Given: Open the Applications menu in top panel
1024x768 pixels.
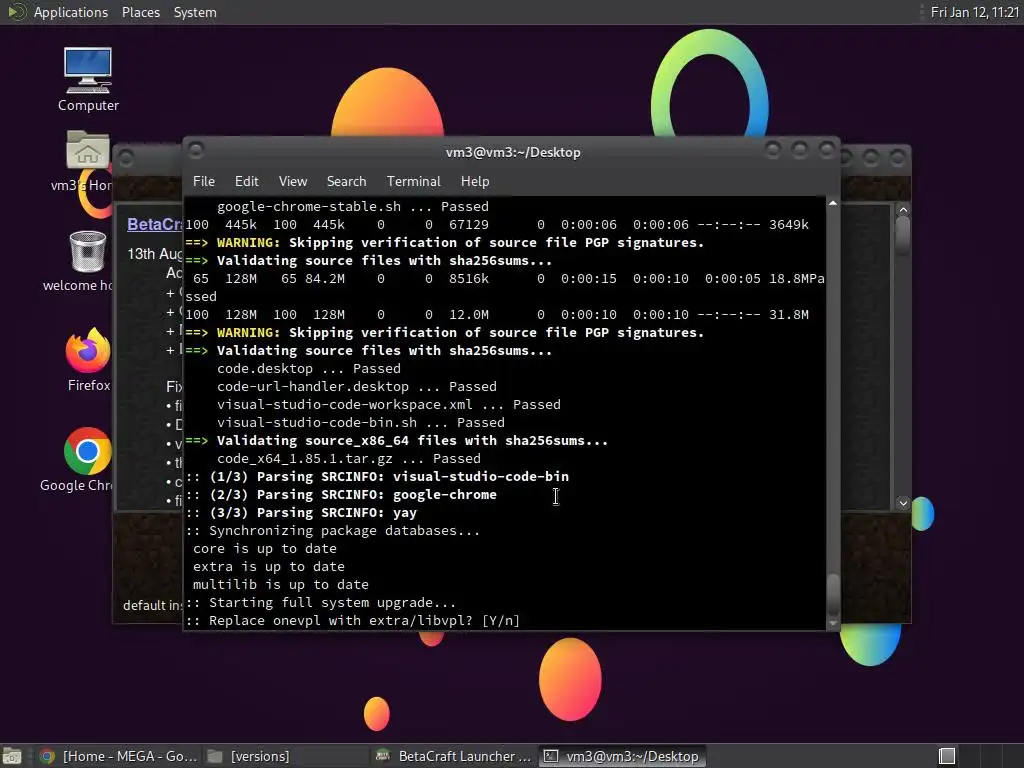Looking at the screenshot, I should [71, 12].
